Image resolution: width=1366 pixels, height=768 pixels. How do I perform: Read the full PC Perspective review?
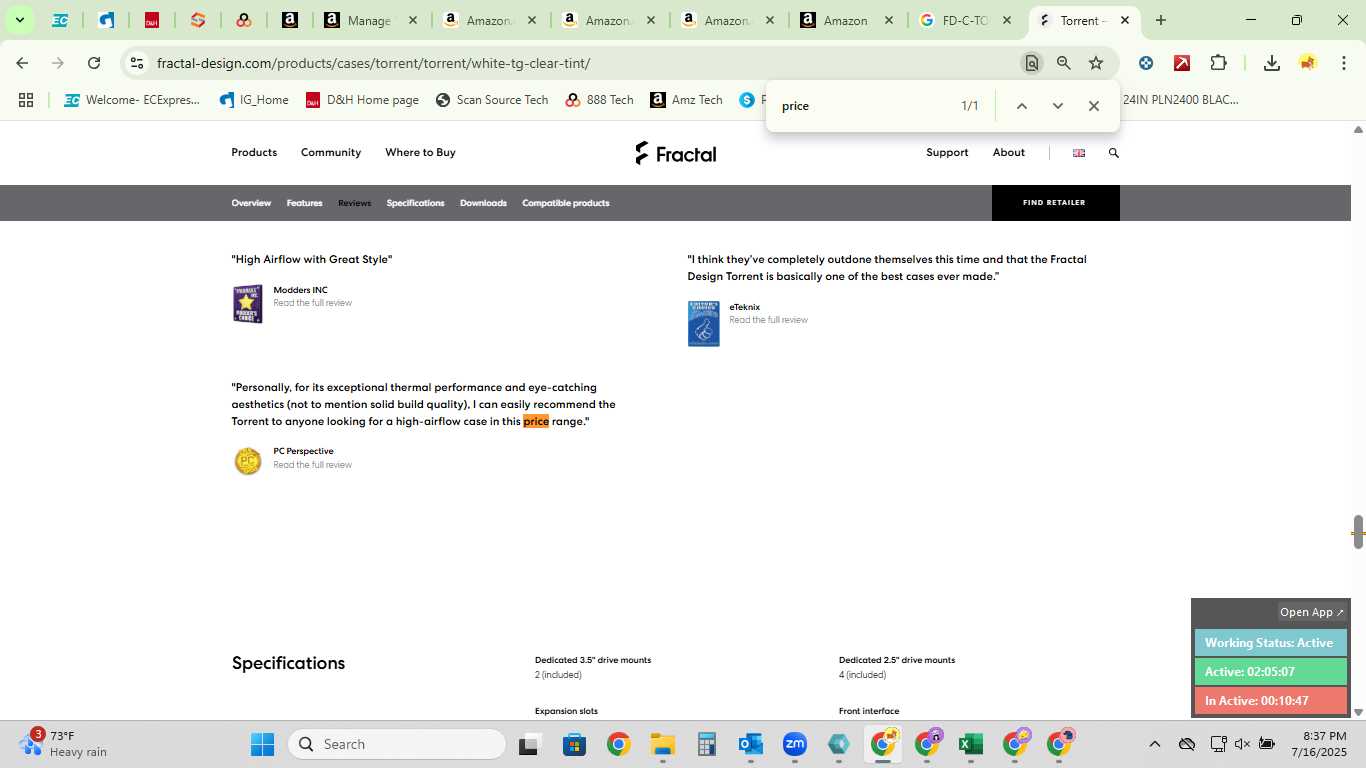pyautogui.click(x=312, y=465)
